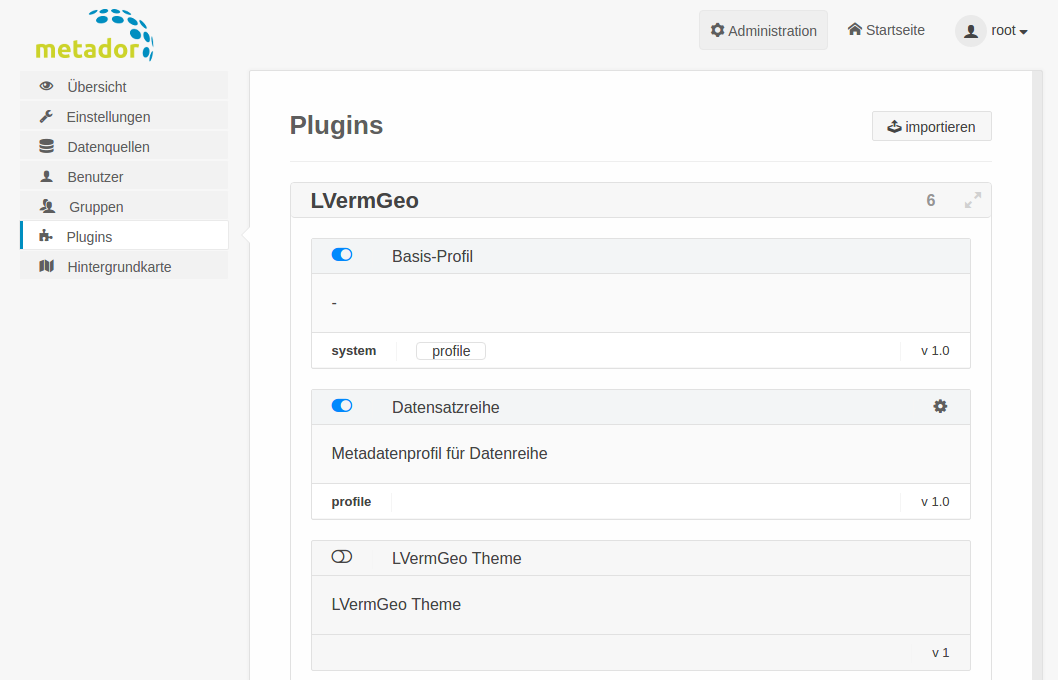Click the LVermGeo panel title
This screenshot has width=1058, height=680.
[364, 200]
